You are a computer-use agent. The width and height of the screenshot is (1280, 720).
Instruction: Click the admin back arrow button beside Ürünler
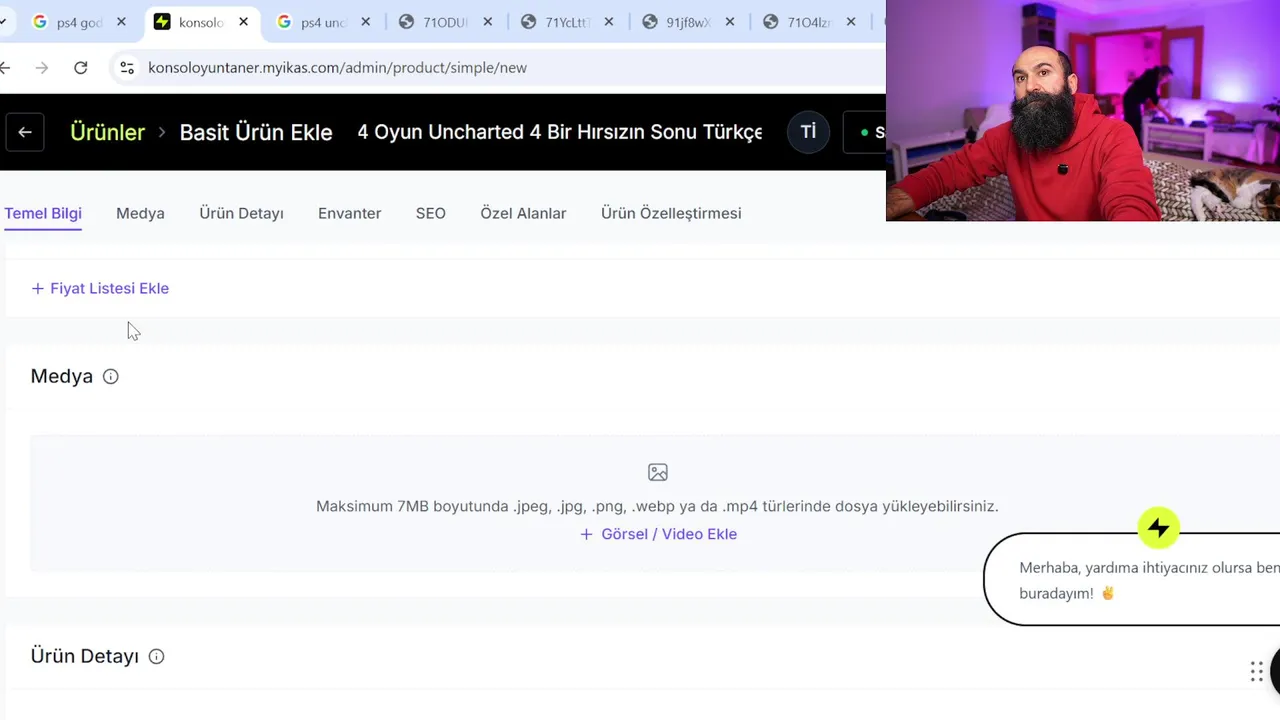(x=25, y=132)
